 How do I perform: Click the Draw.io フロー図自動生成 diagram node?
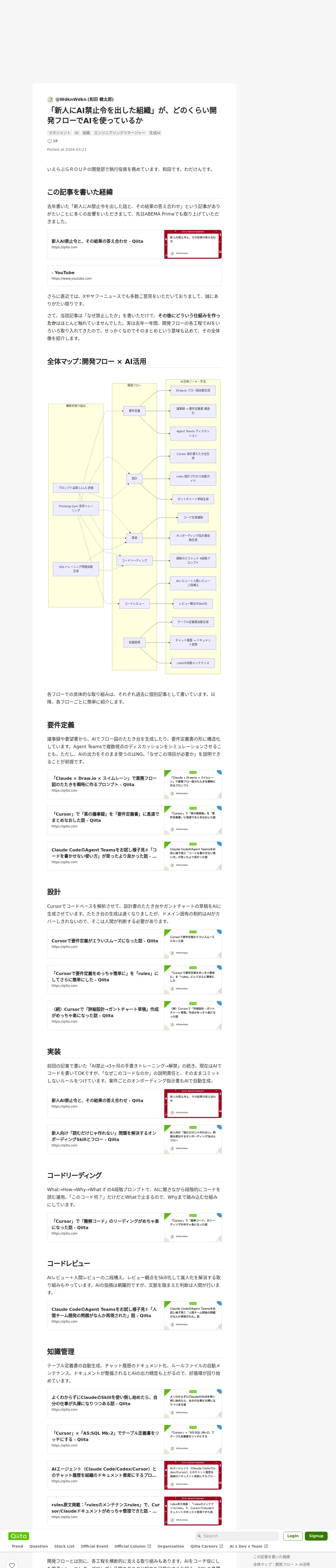193,391
